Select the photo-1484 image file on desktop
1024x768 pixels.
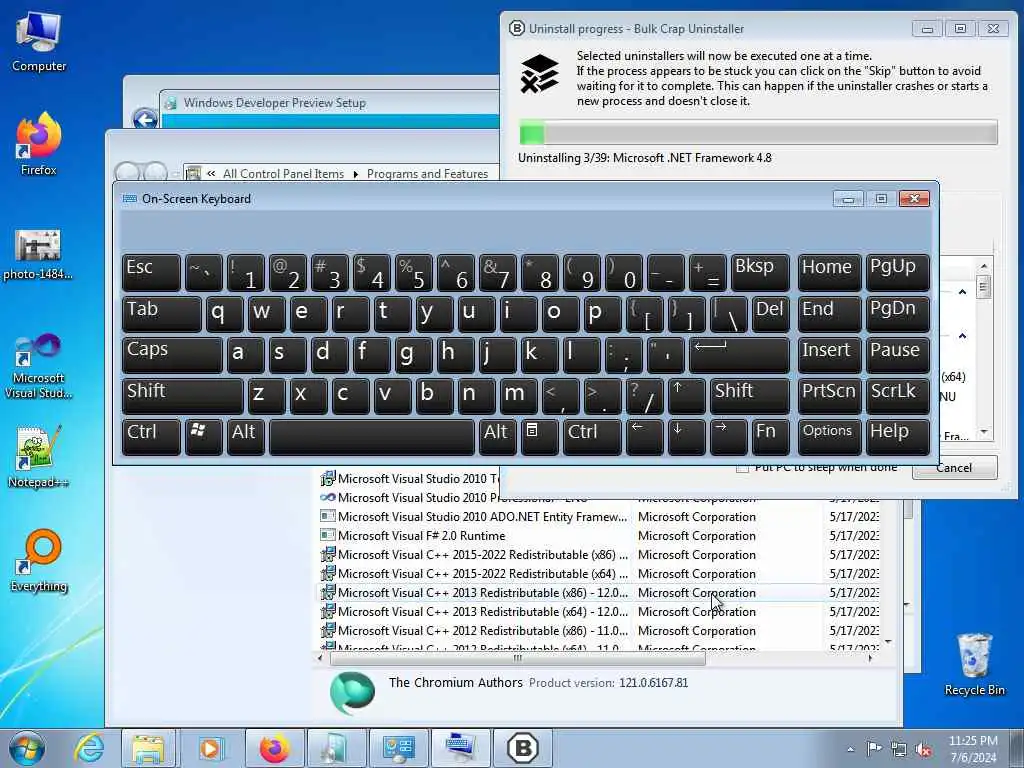click(x=38, y=253)
